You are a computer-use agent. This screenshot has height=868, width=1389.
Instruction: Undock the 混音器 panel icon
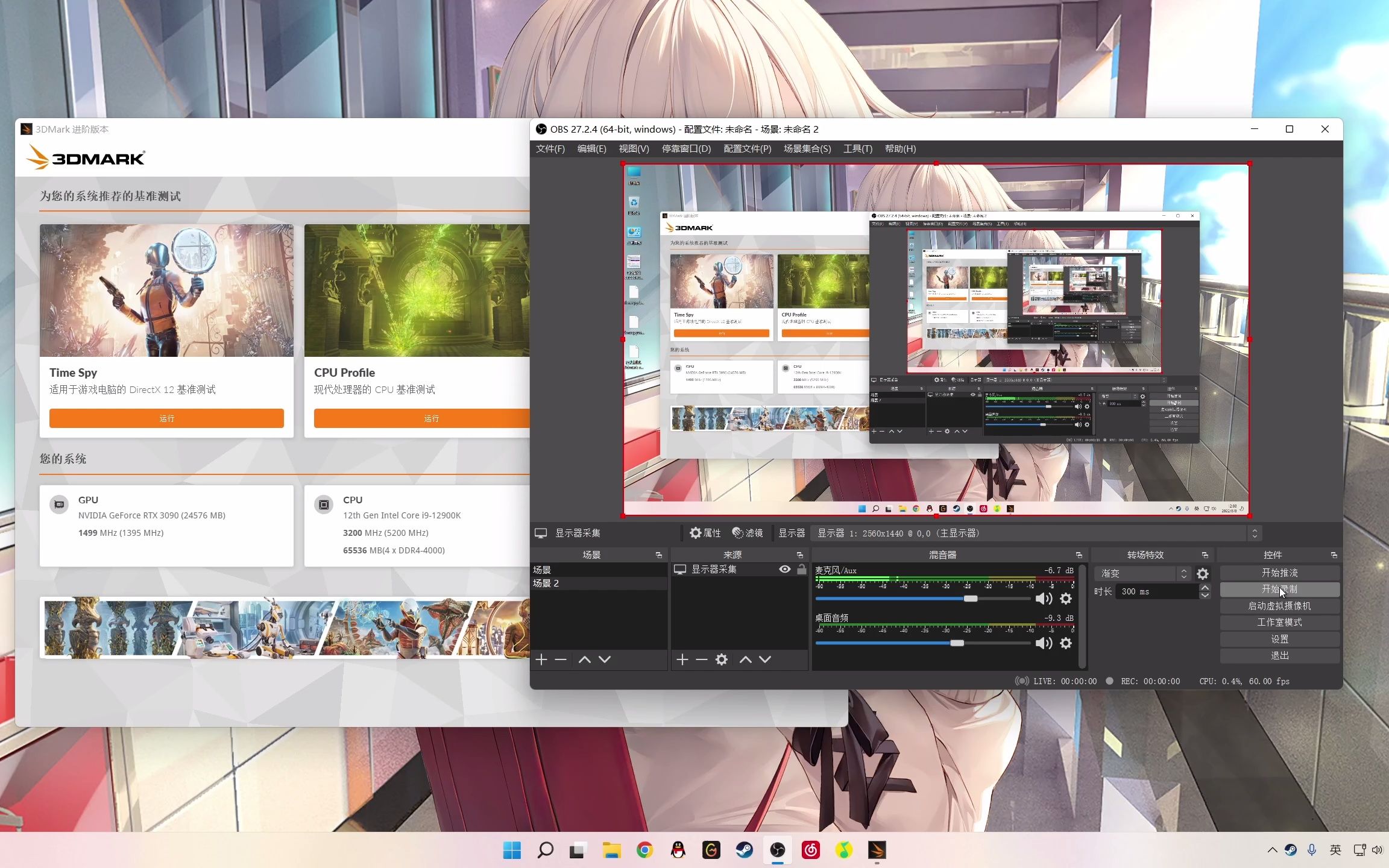1079,555
